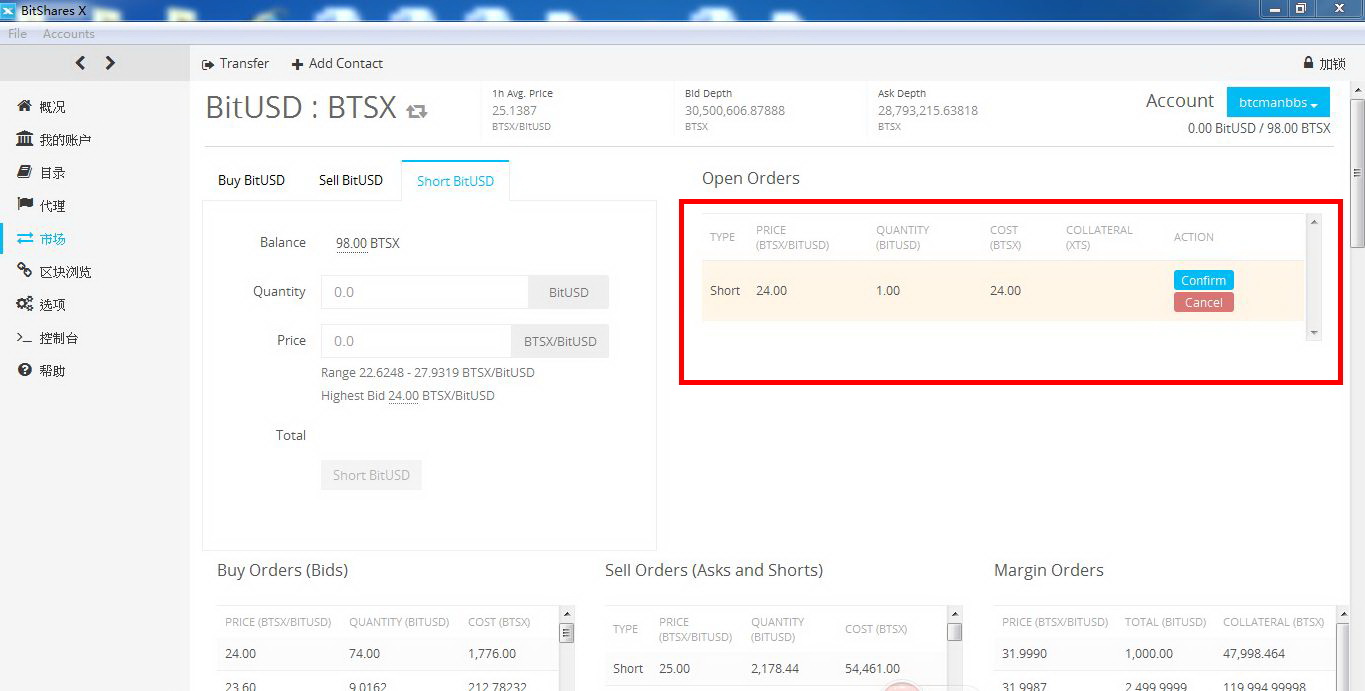Click main page vertical scrollbar thumb
Viewport: 1365px width, 691px height.
(1357, 172)
